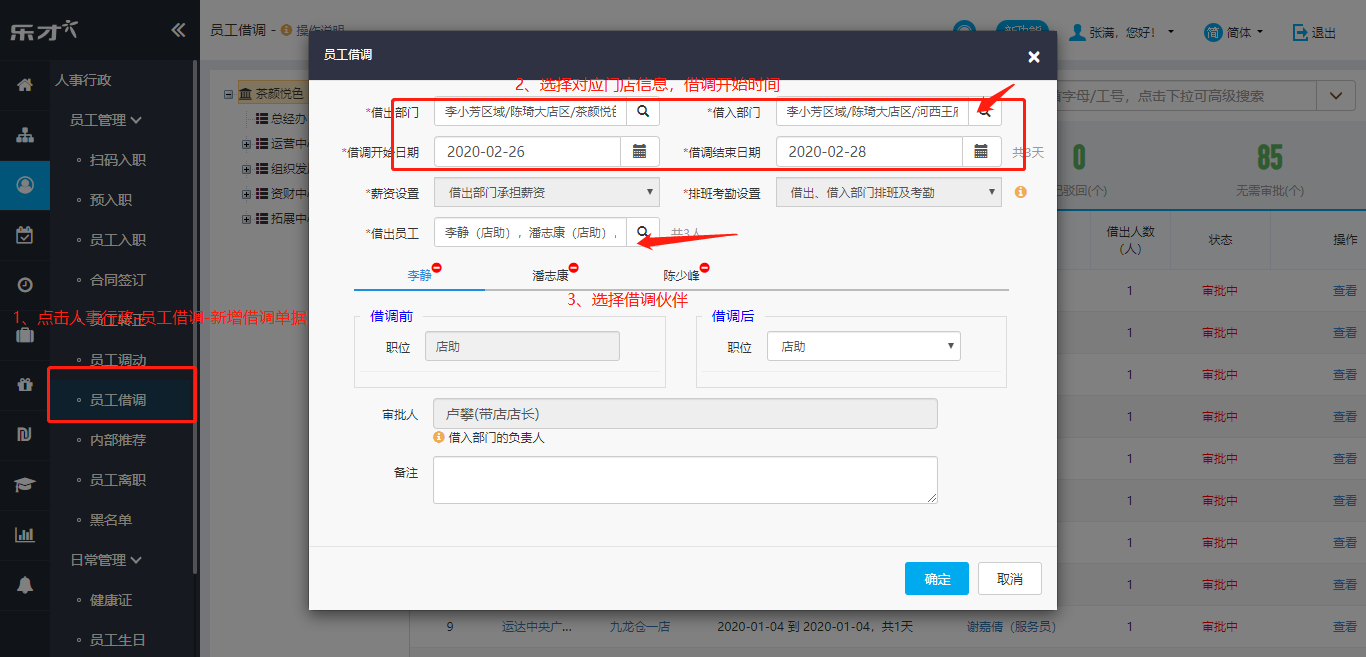The height and width of the screenshot is (657, 1366).
Task: Expand the 组织发 tree node
Action: click(246, 169)
